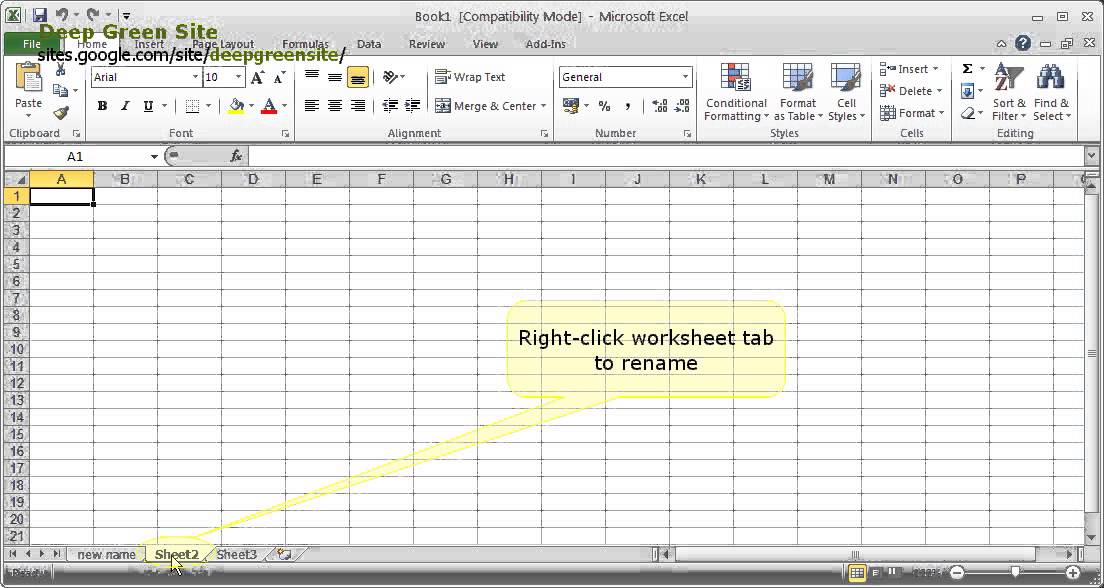
Task: Open the File tab
Action: tap(32, 44)
